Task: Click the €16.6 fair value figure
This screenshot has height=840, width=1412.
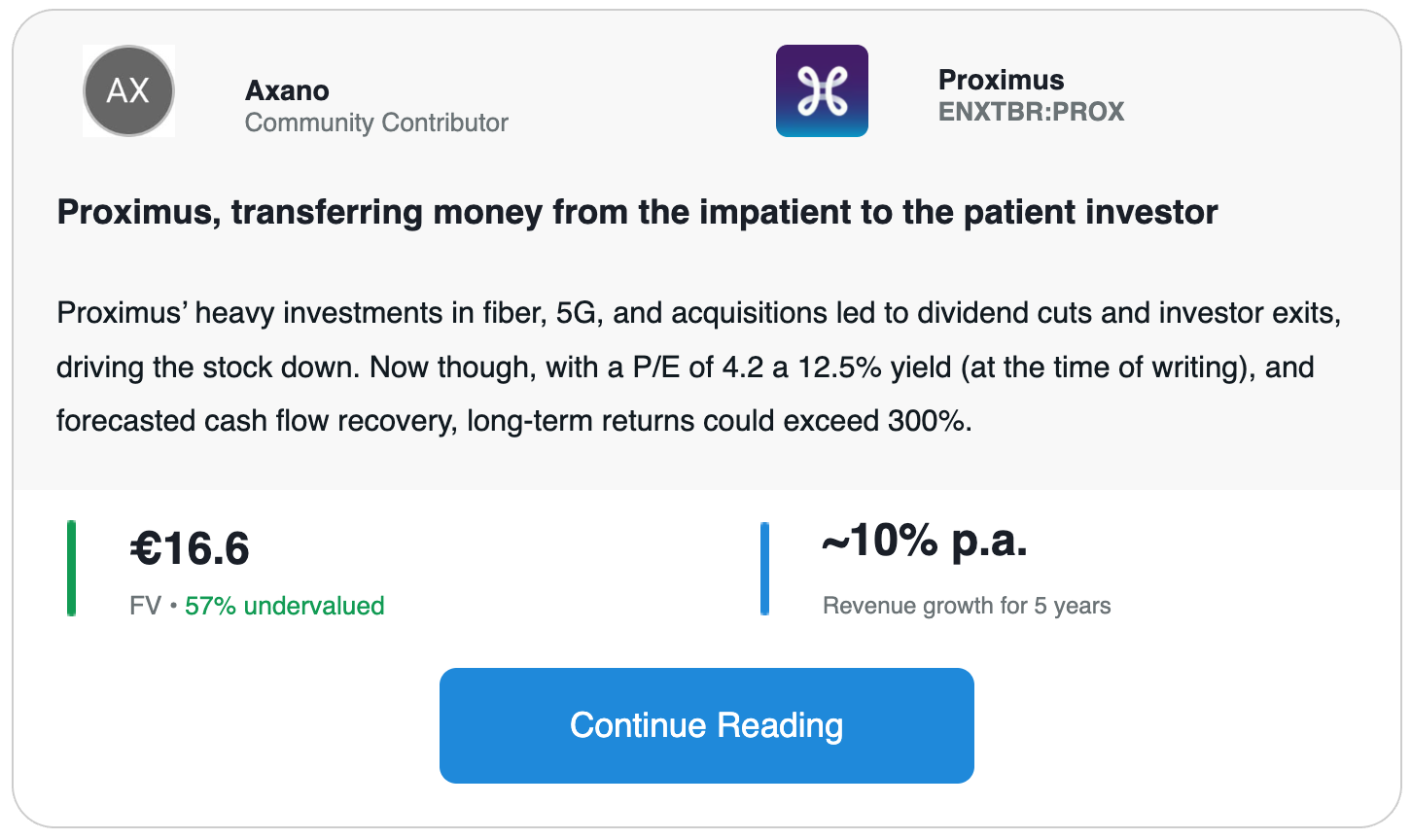Action: [x=190, y=548]
